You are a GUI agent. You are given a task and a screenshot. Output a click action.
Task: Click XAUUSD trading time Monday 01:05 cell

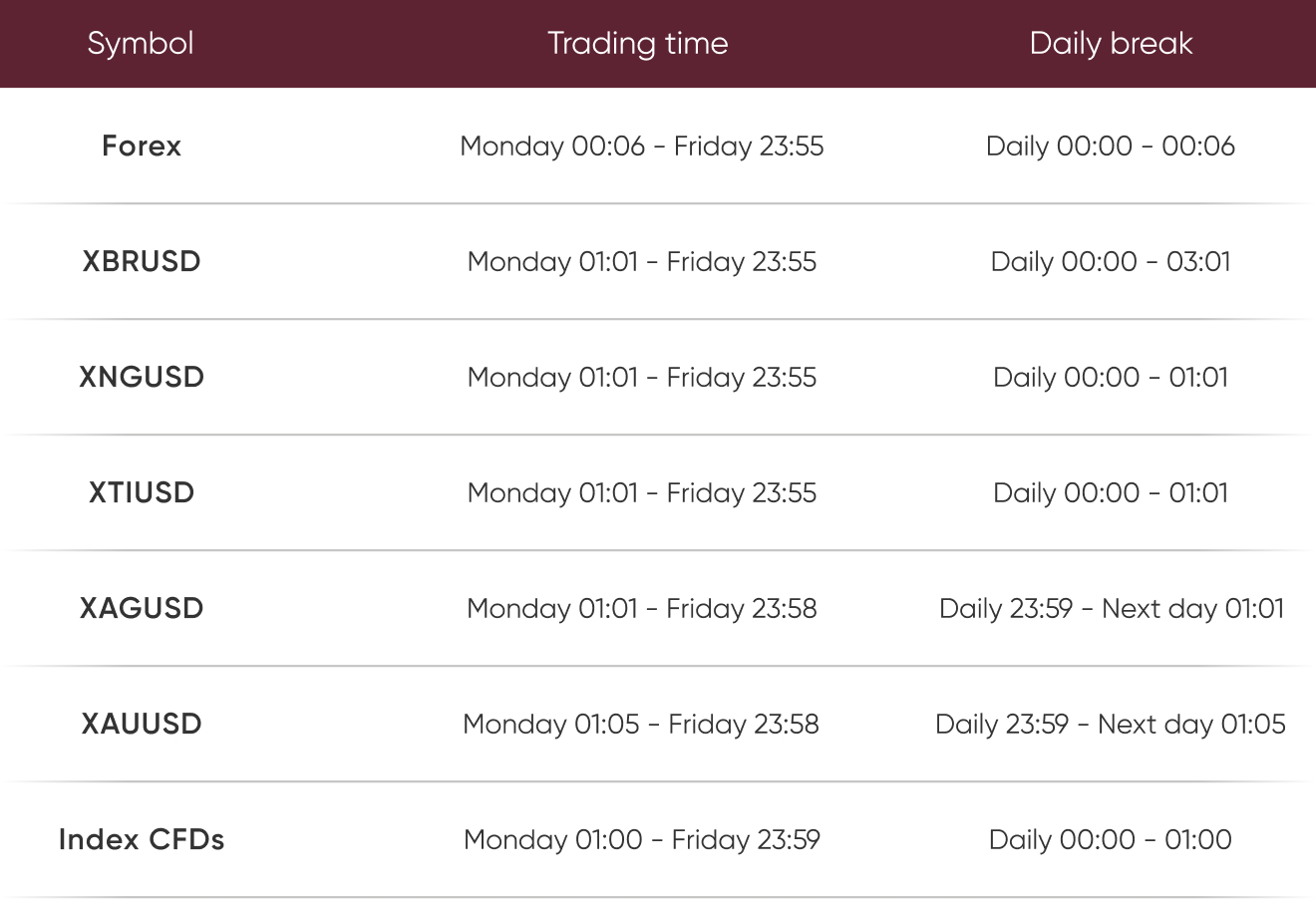pyautogui.click(x=641, y=725)
